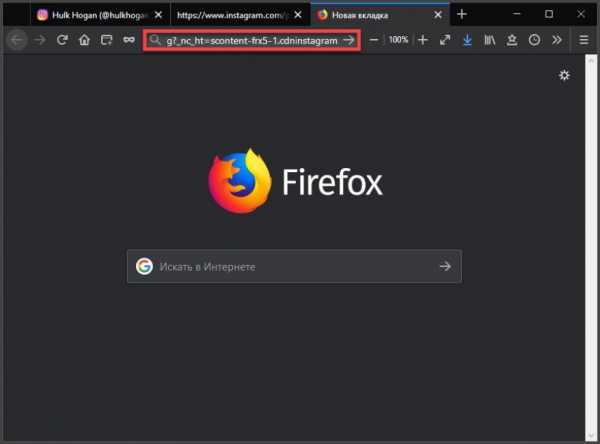
Task: Click the Go arrow in the address bar
Action: 349,40
